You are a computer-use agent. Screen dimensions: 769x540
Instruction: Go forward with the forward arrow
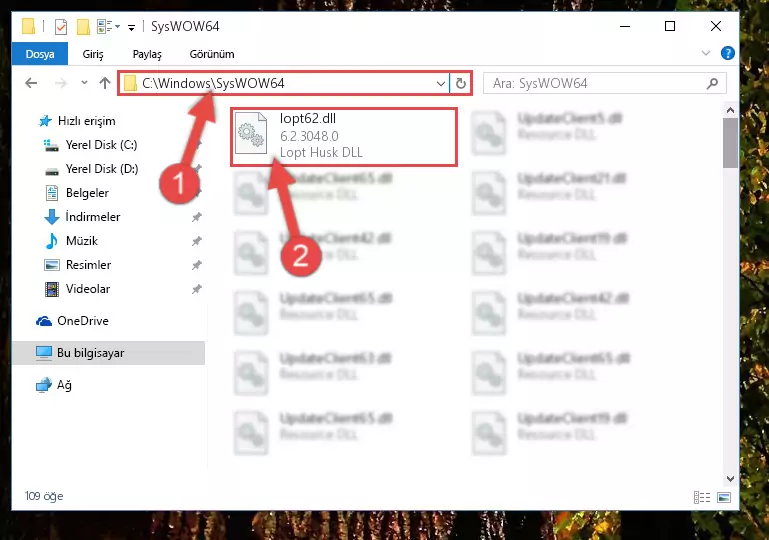pyautogui.click(x=61, y=83)
